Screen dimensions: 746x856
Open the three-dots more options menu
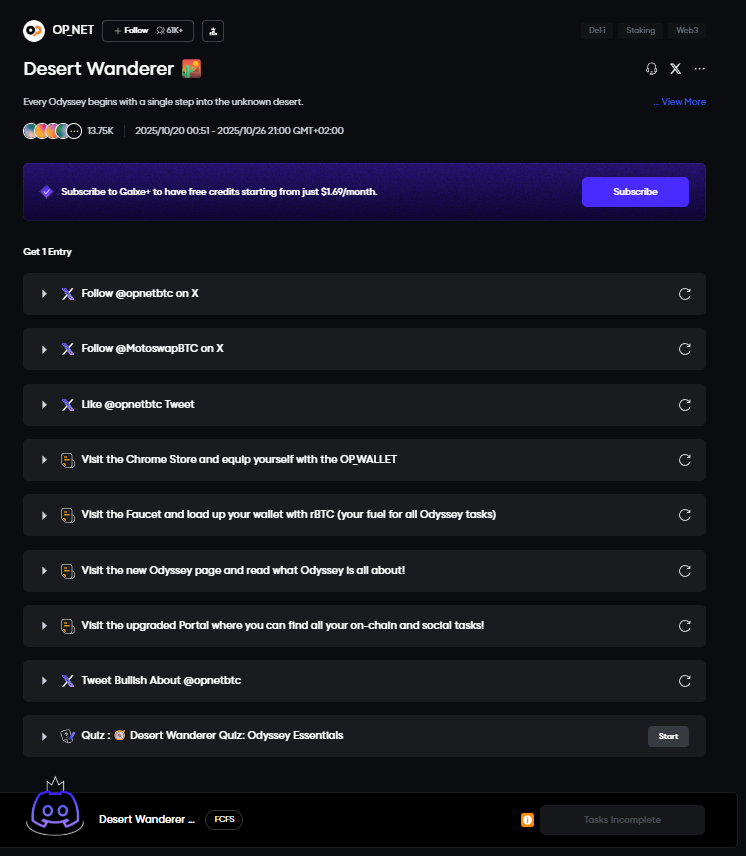click(x=699, y=69)
